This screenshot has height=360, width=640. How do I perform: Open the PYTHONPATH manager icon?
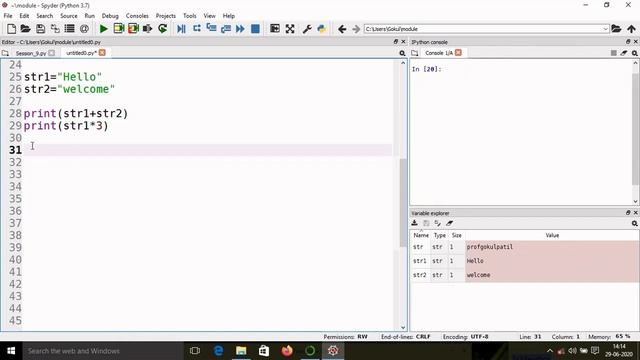coord(322,29)
